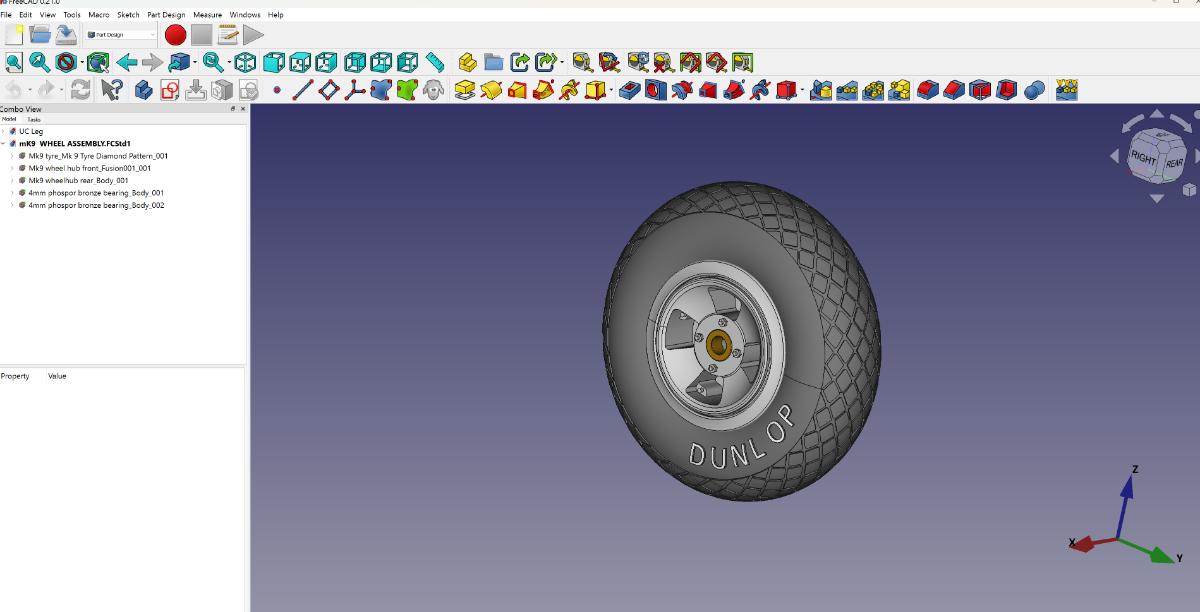Start macro recording with the red circle
This screenshot has height=612, width=1200.
(x=176, y=35)
